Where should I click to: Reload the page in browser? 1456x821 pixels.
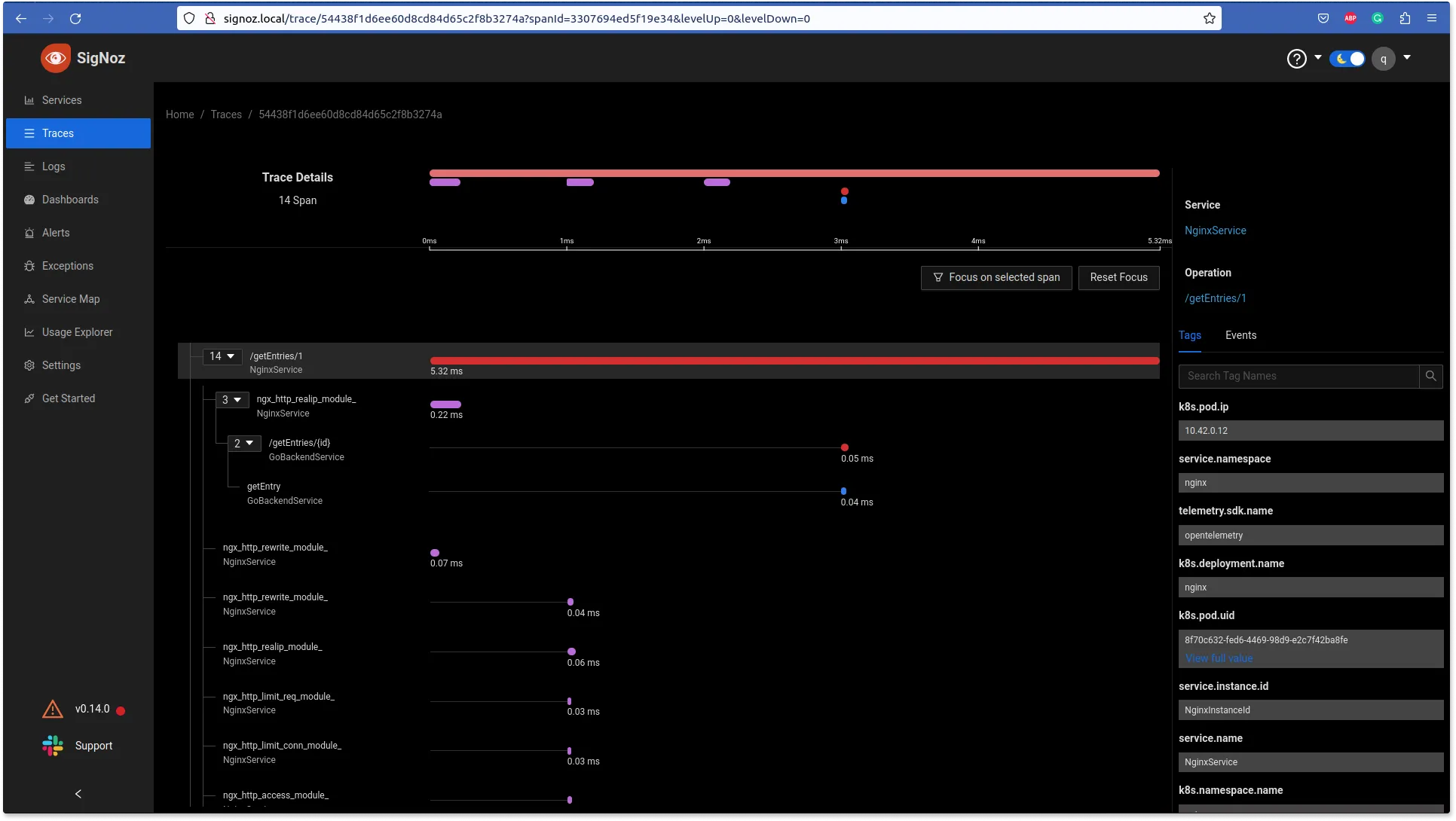coord(75,18)
